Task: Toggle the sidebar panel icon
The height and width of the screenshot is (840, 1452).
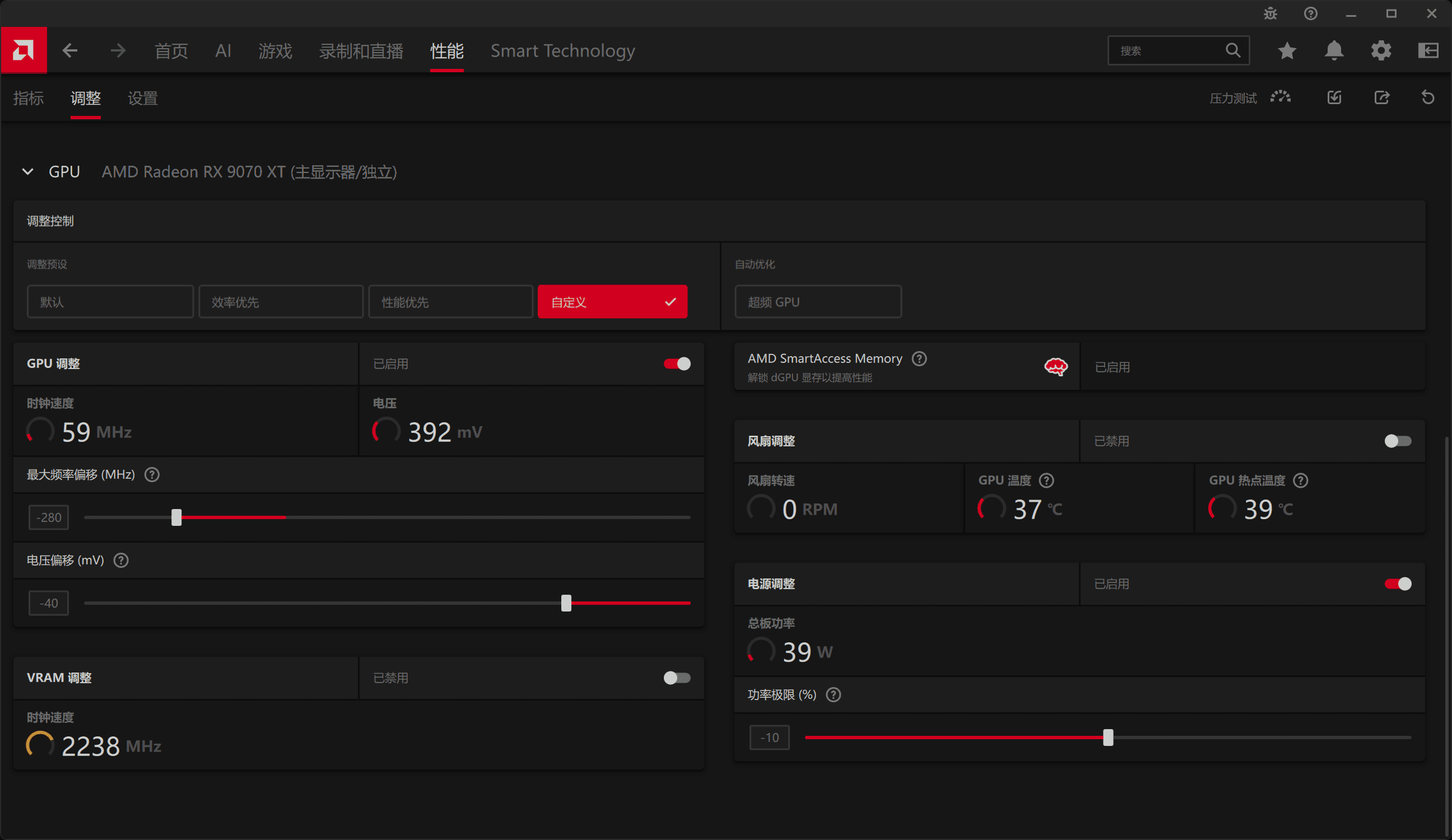Action: 1428,51
